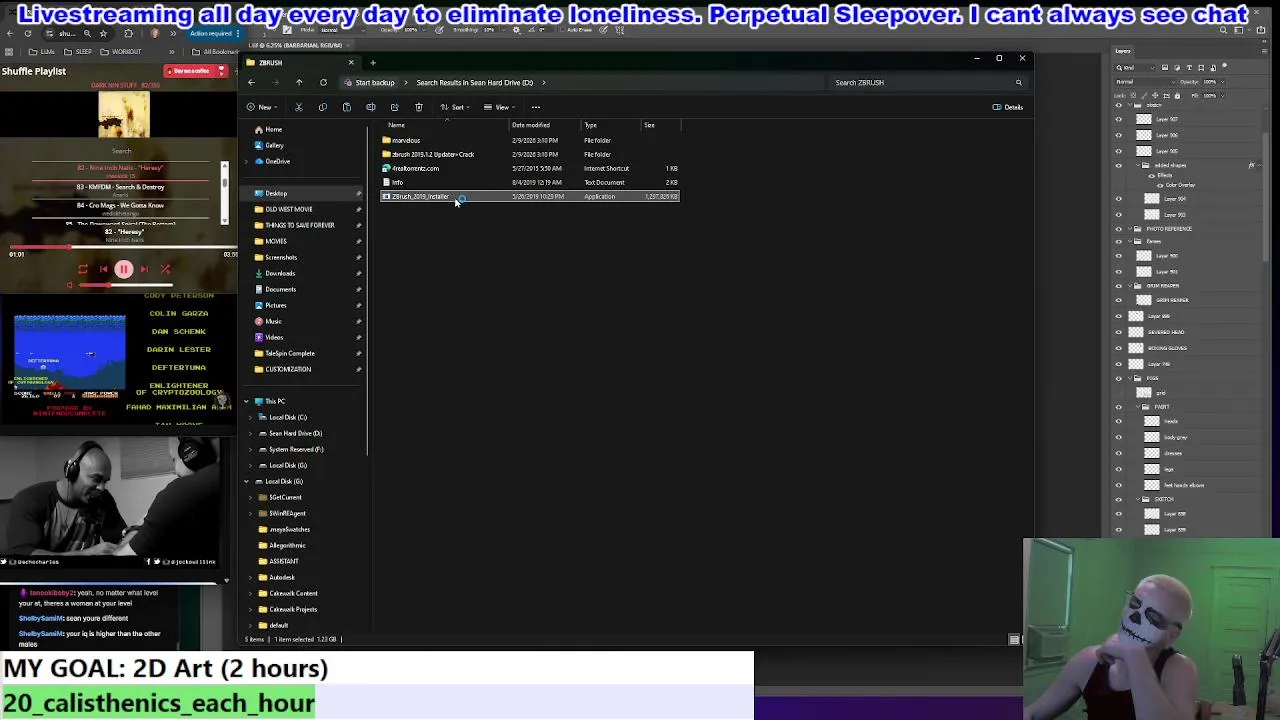Toggle visibility of GRIM REAPER group
1280x720 pixels.
click(1119, 286)
